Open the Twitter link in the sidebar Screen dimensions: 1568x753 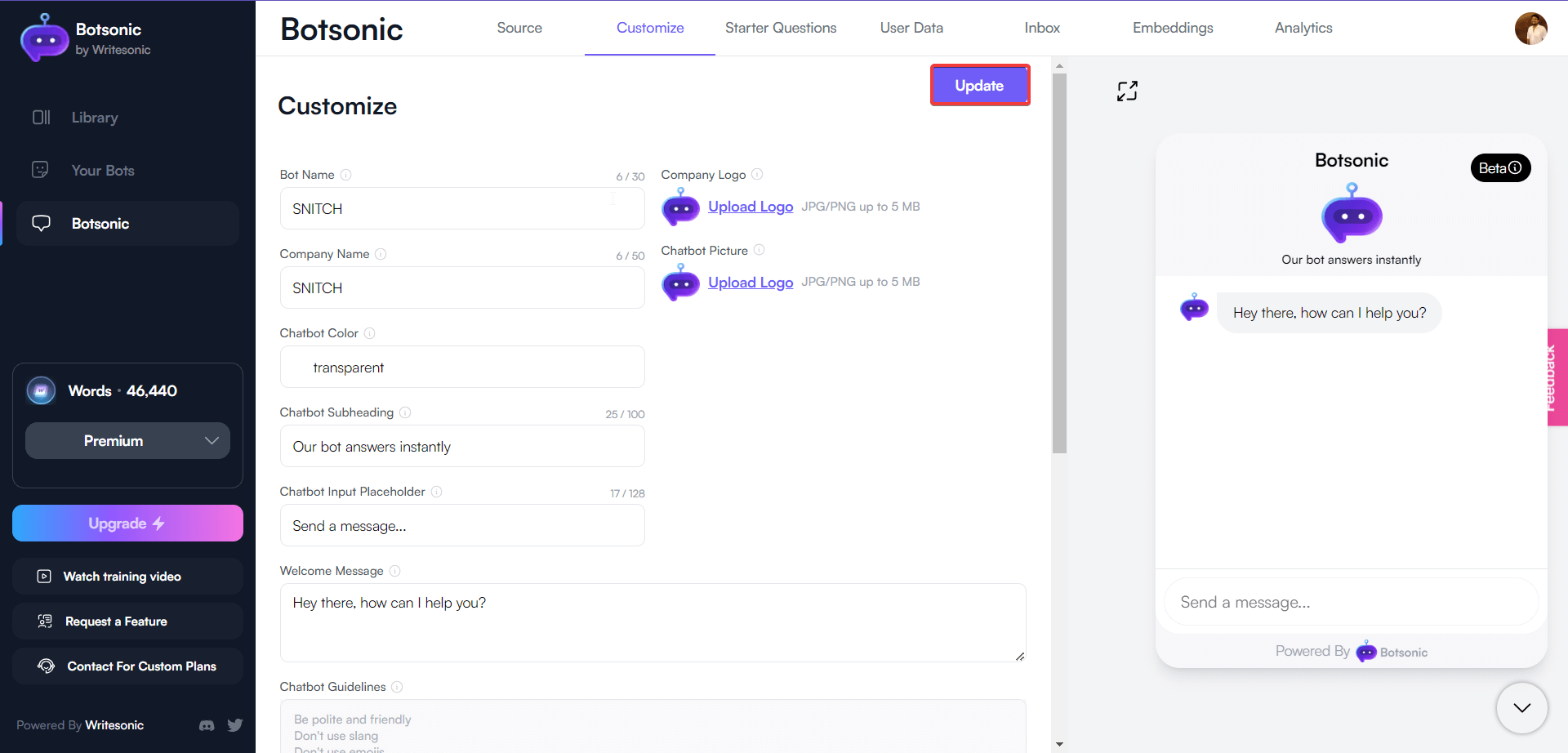(x=235, y=725)
